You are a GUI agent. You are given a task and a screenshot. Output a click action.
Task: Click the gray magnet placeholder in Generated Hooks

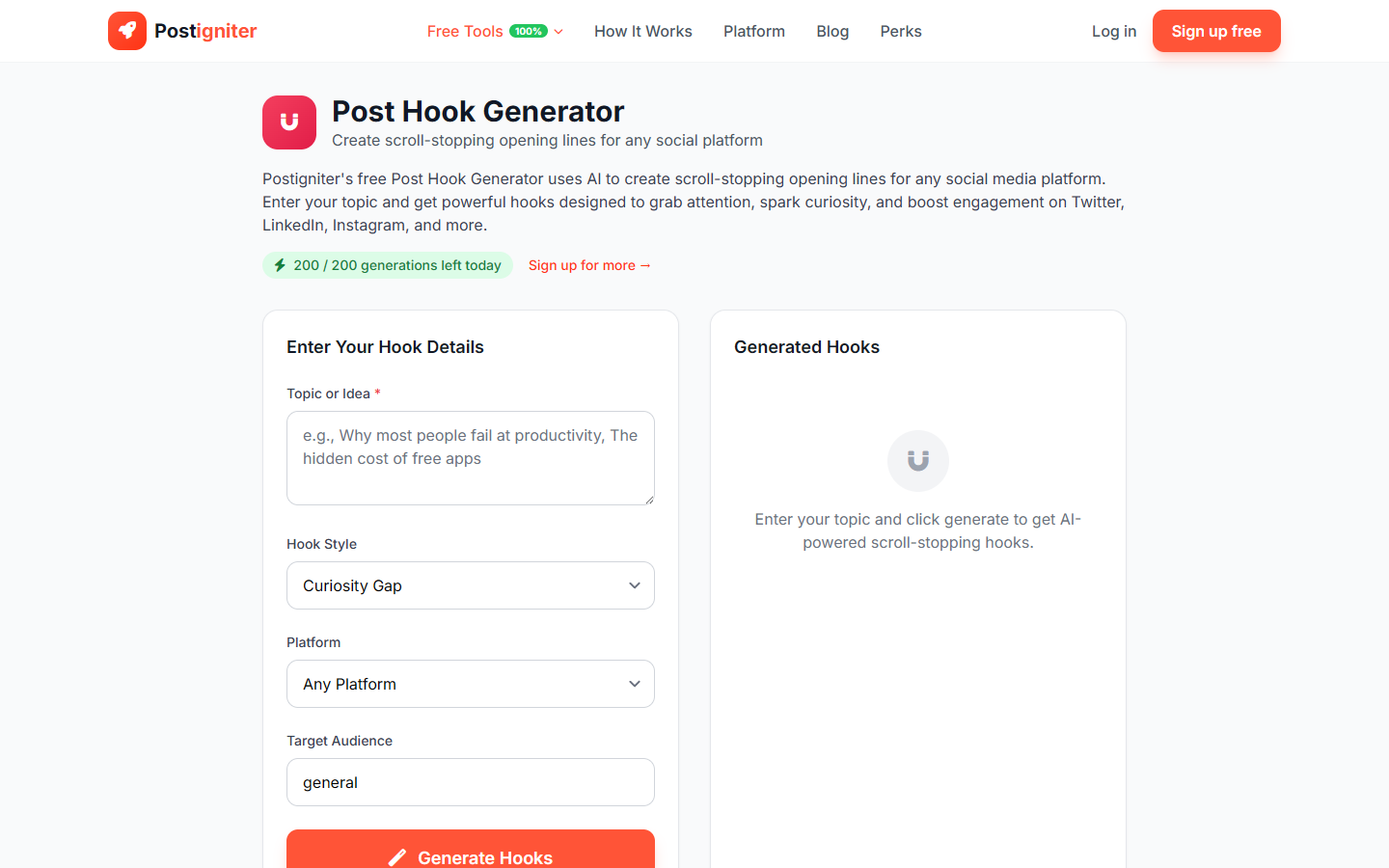[x=917, y=460]
